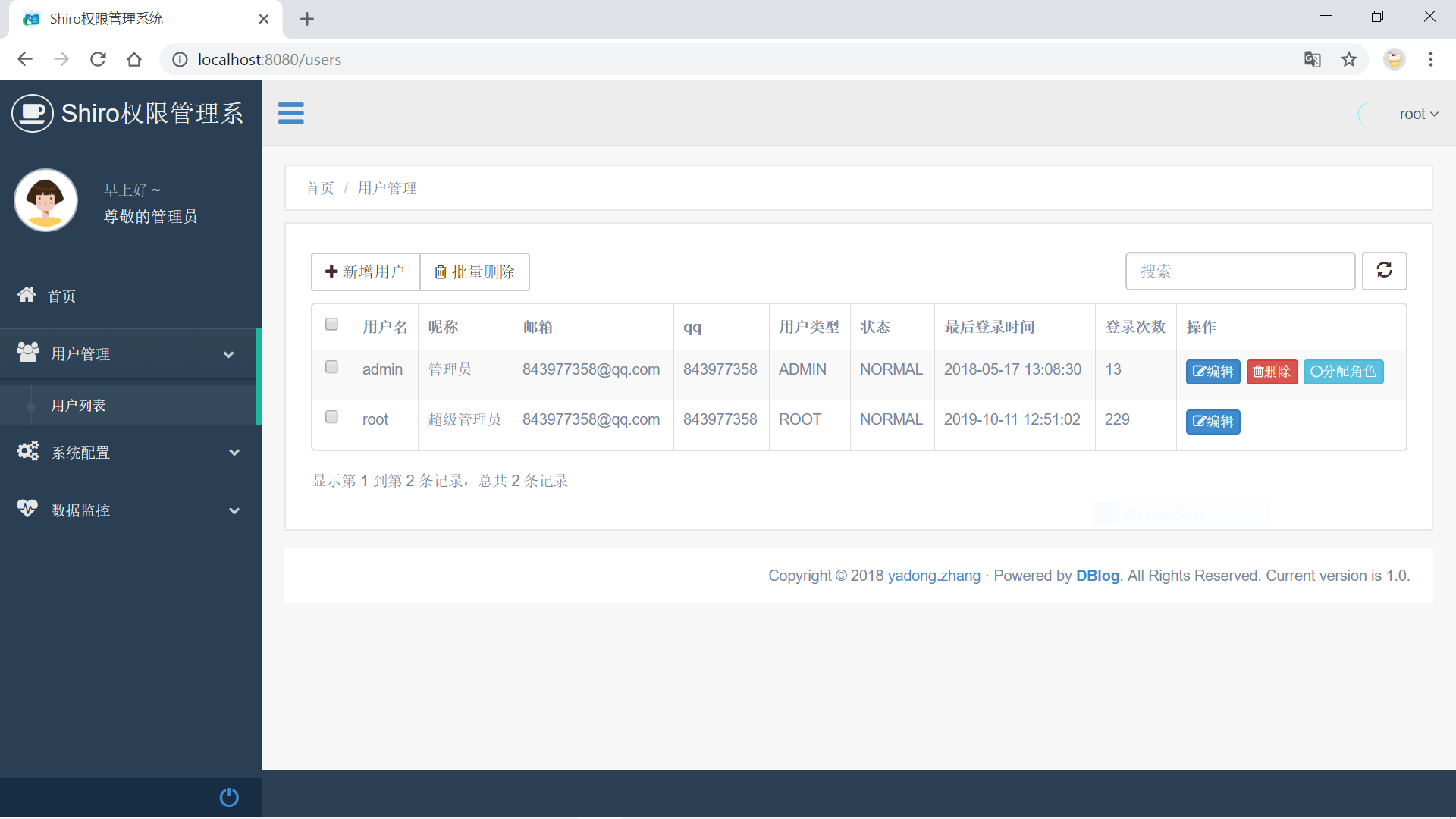Open 首页 in the sidebar
The height and width of the screenshot is (819, 1456).
pos(61,297)
